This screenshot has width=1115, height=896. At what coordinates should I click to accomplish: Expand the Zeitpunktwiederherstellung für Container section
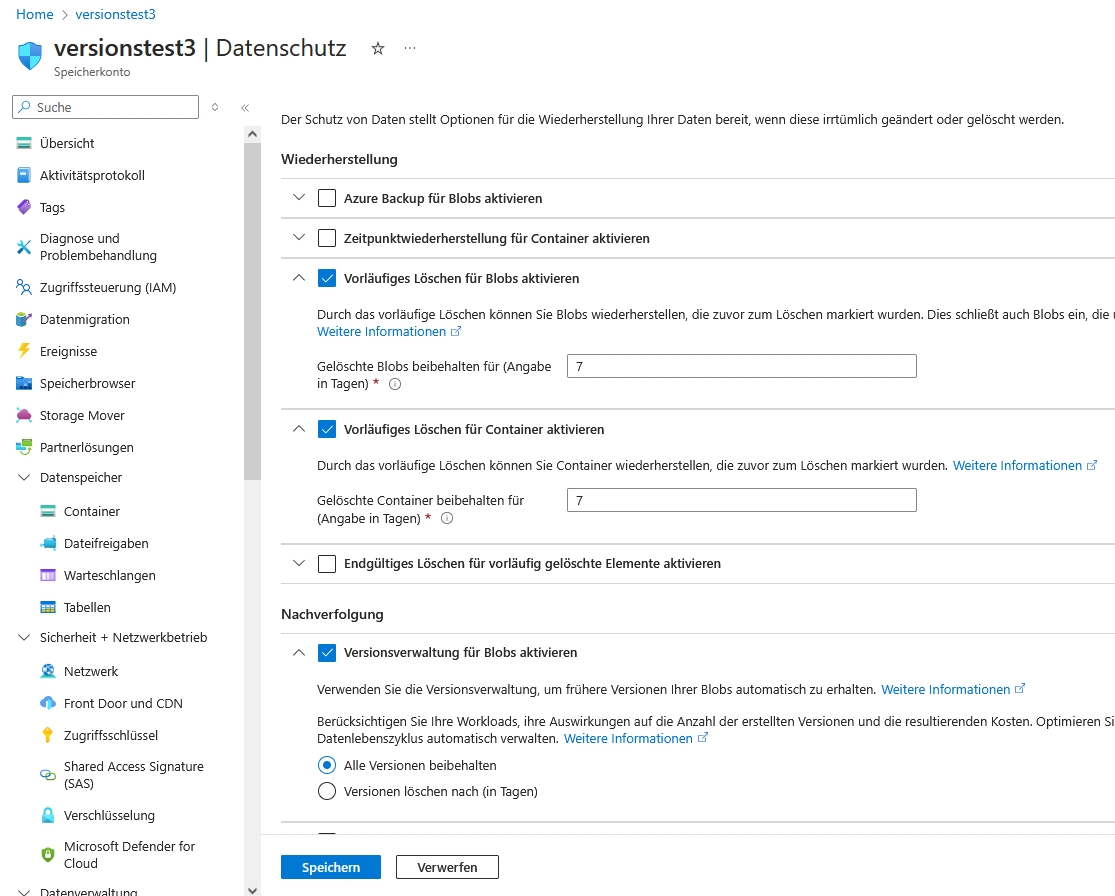pos(298,238)
